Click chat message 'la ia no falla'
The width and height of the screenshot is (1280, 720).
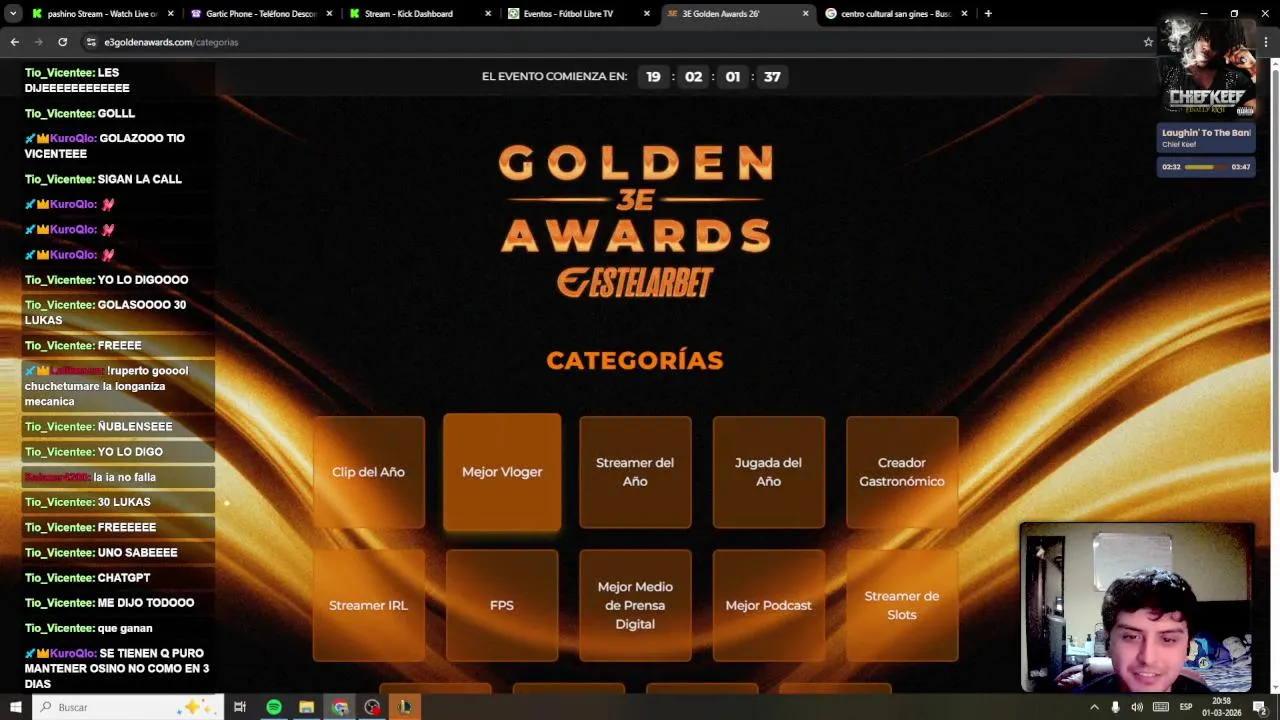(124, 477)
